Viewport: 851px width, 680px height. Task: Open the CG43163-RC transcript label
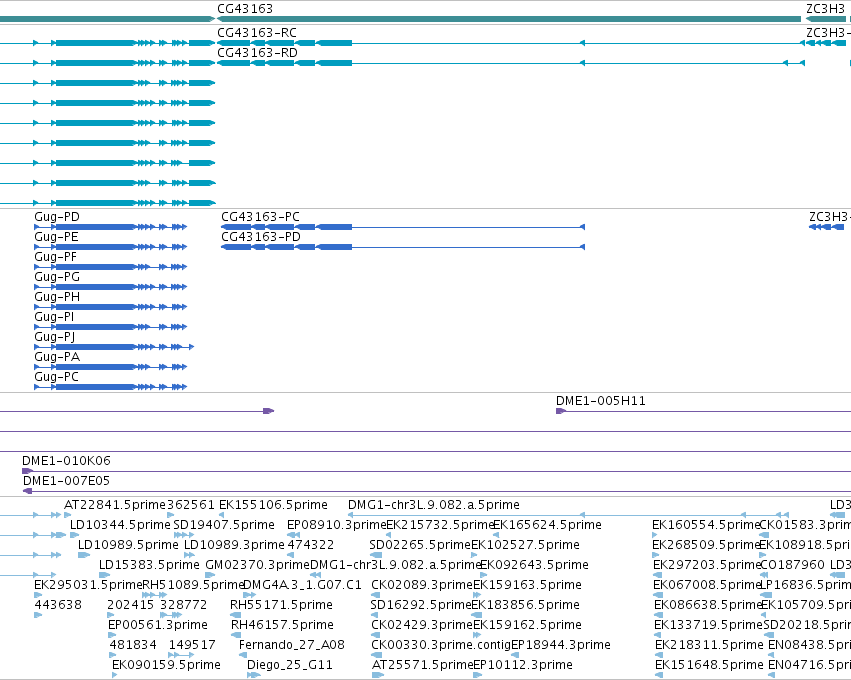click(x=257, y=33)
